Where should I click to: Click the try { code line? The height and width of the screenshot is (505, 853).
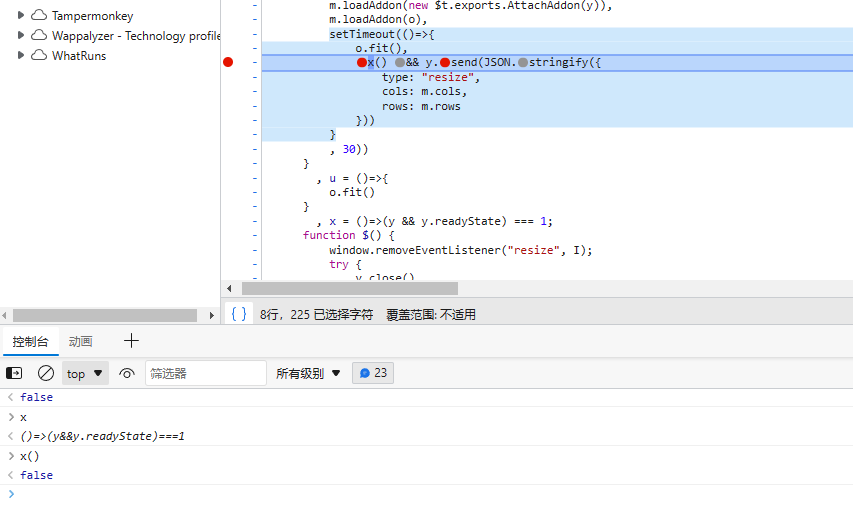point(345,264)
